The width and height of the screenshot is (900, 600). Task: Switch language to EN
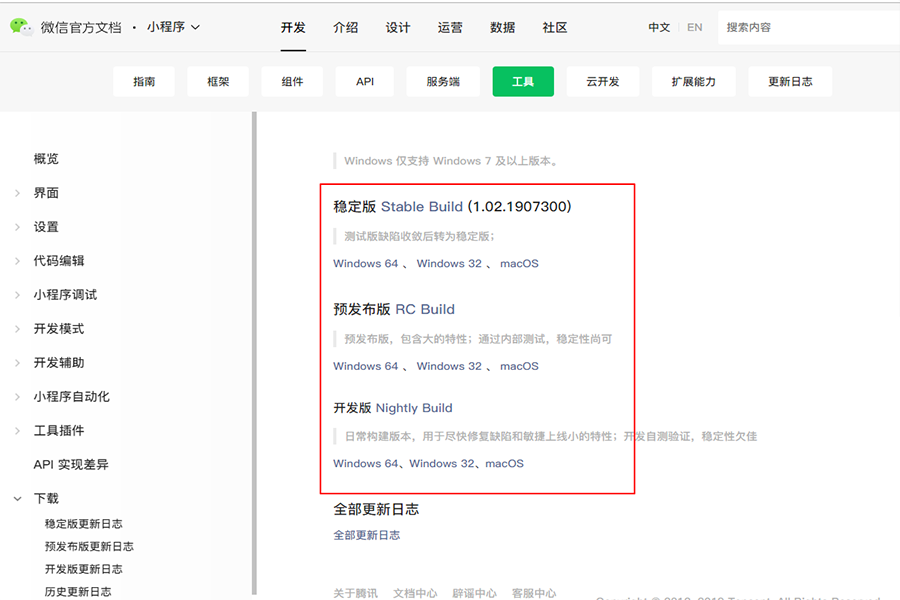[x=695, y=27]
